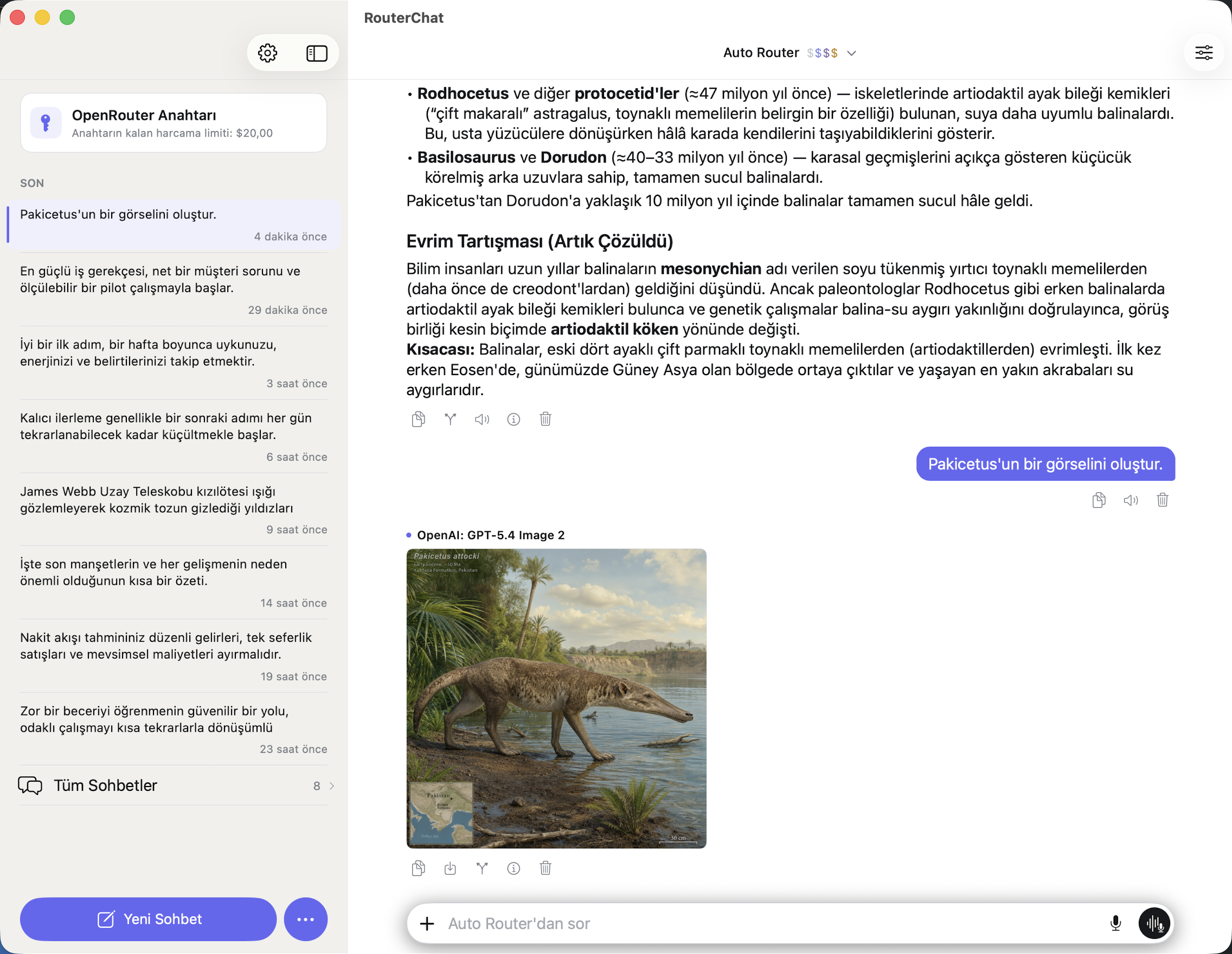Toggle the sidebar panel icon
The image size is (1232, 954).
click(317, 53)
